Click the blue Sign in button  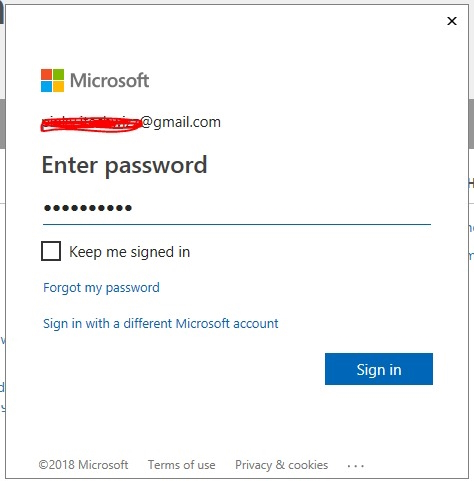(x=379, y=369)
